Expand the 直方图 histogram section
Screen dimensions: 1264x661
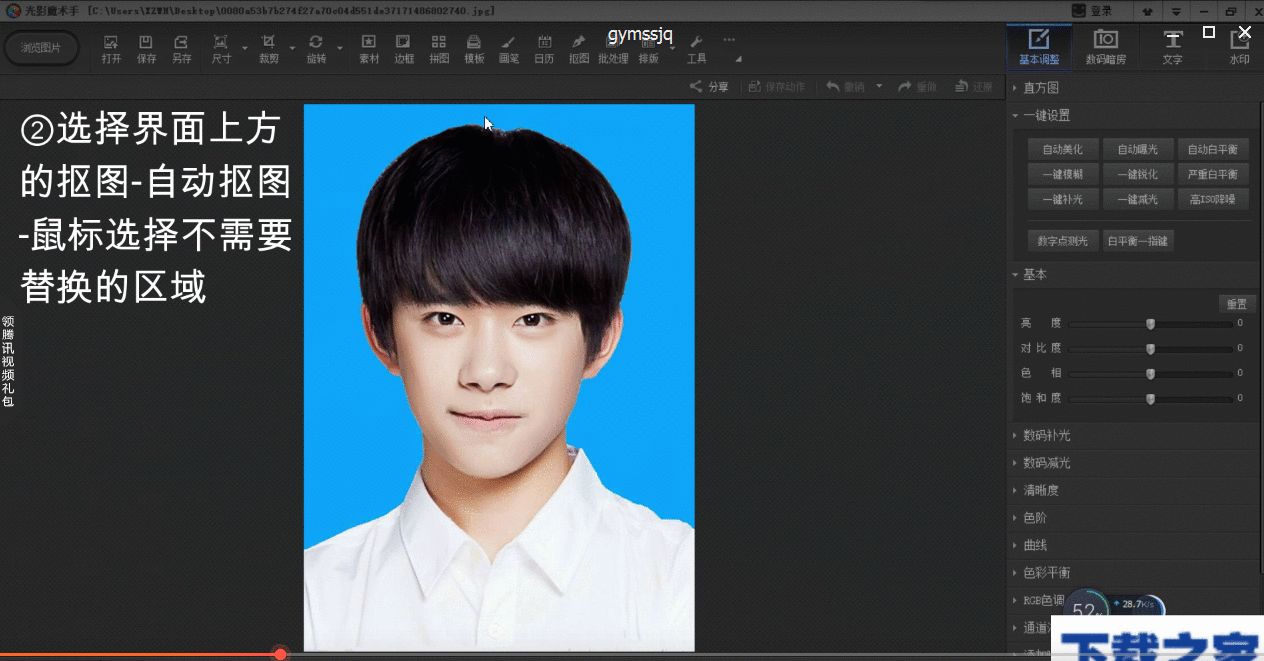tap(1041, 88)
